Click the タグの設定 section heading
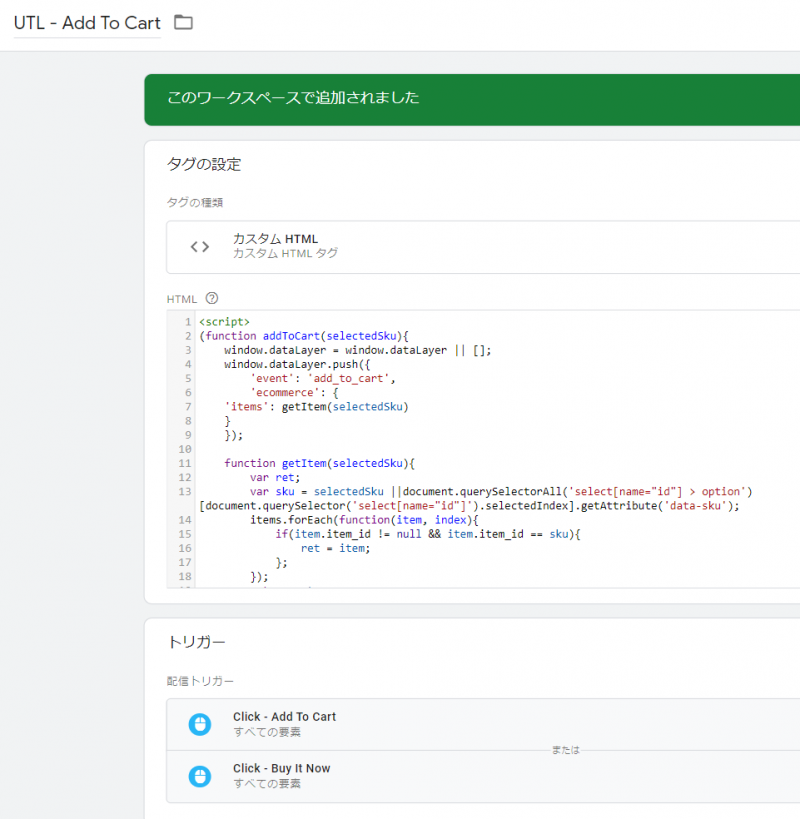The width and height of the screenshot is (800, 819). click(x=204, y=164)
